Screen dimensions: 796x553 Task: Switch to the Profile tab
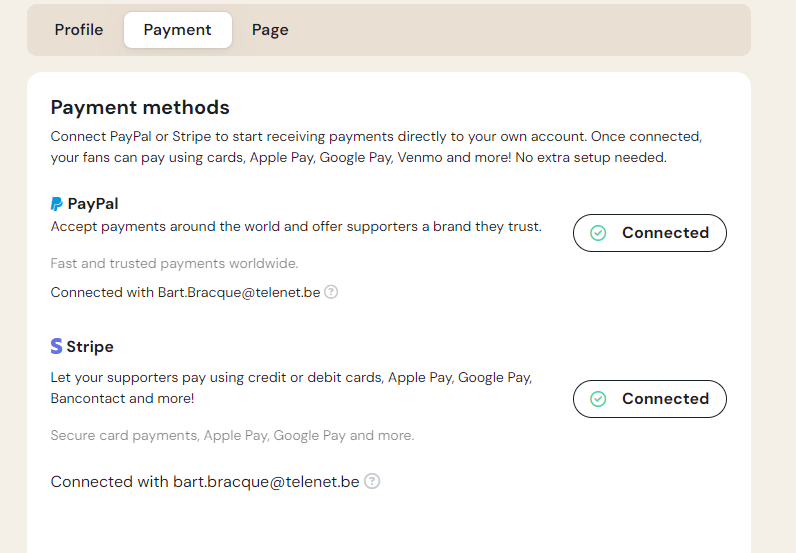[79, 30]
